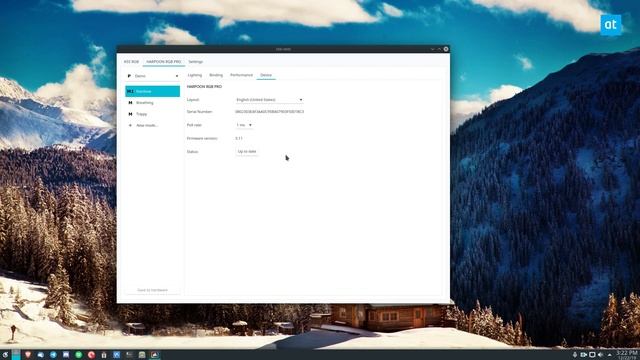Click the display tray icon
Image resolution: width=640 pixels, height=360 pixels.
[592, 355]
